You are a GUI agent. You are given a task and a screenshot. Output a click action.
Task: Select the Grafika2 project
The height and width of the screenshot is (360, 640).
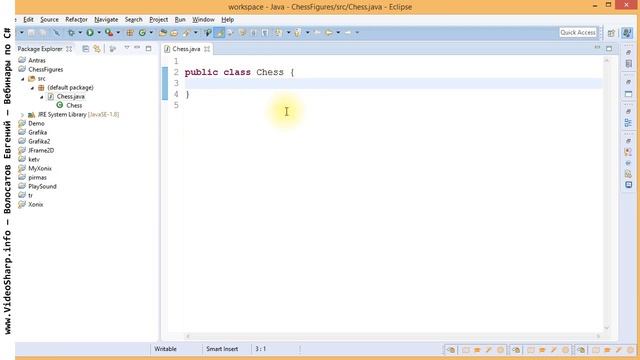click(x=39, y=141)
